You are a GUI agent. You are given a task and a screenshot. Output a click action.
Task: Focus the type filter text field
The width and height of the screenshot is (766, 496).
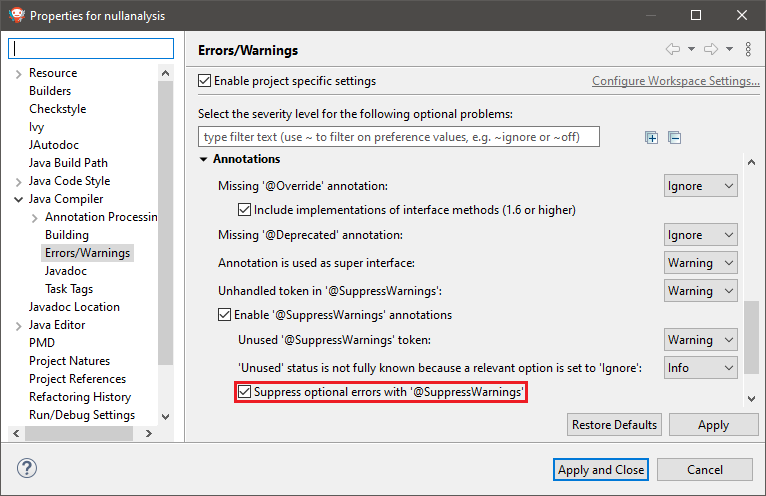coord(399,137)
